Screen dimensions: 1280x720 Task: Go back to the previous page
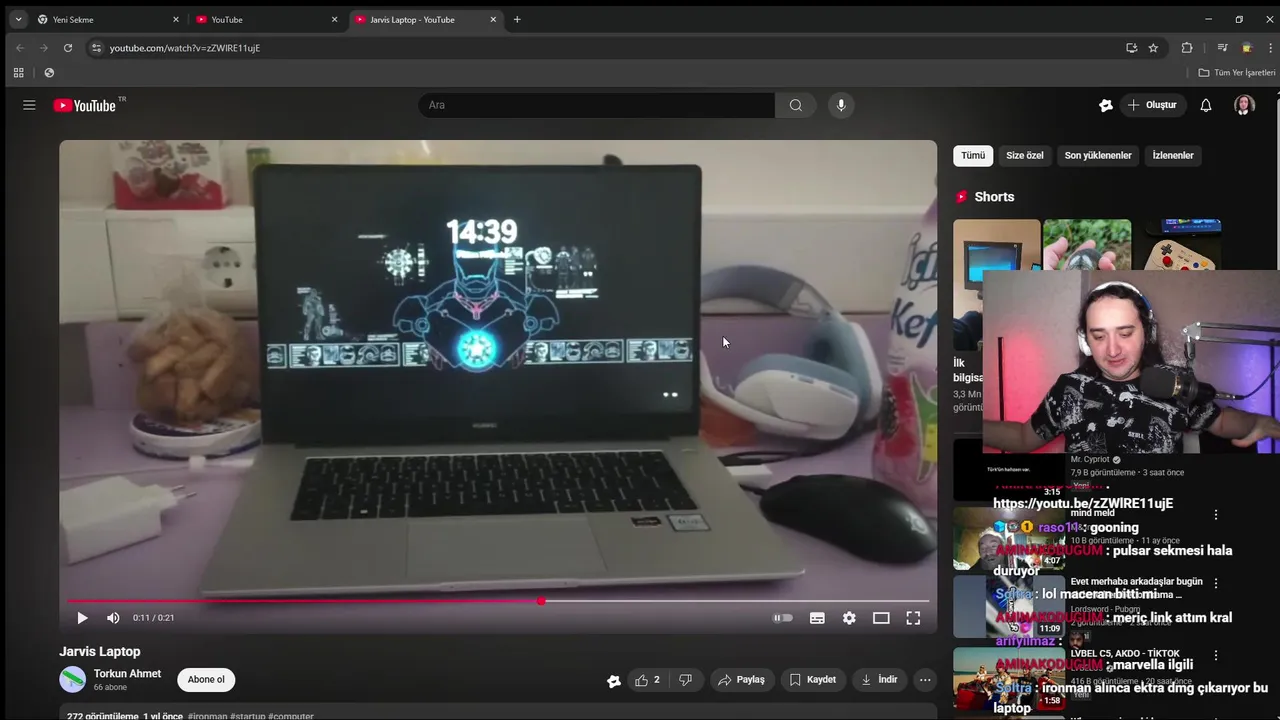(19, 48)
